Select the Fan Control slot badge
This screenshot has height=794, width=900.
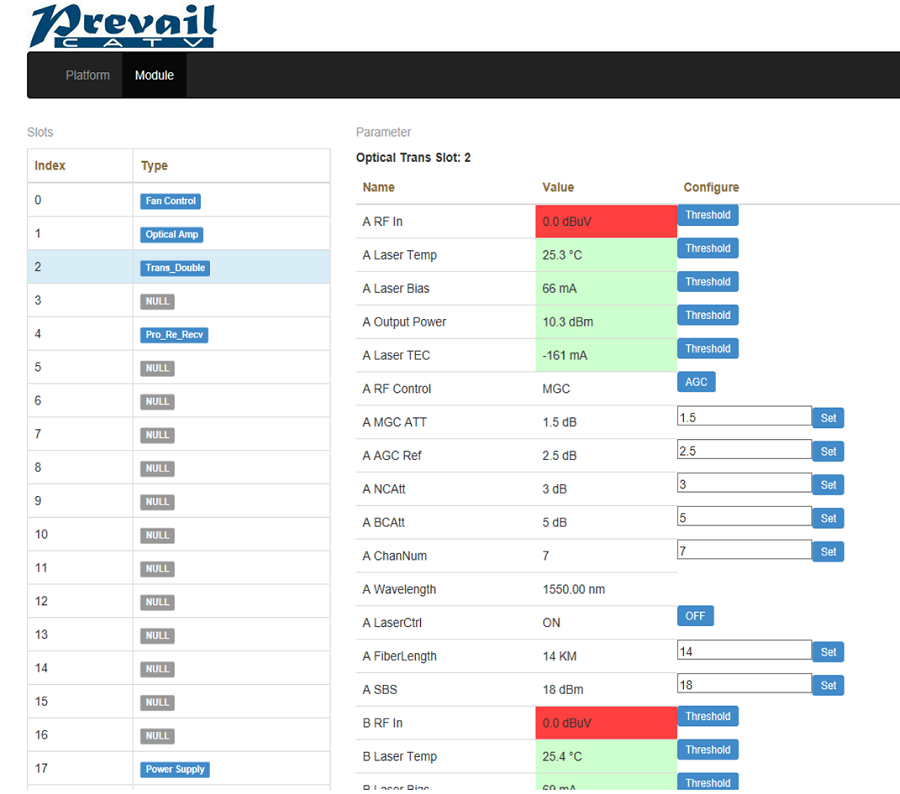point(170,201)
